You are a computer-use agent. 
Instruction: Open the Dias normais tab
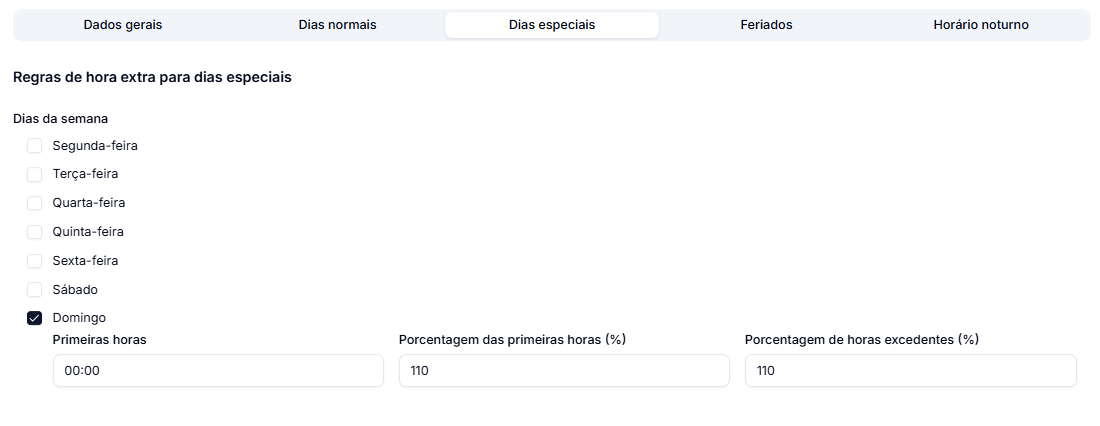(x=337, y=25)
